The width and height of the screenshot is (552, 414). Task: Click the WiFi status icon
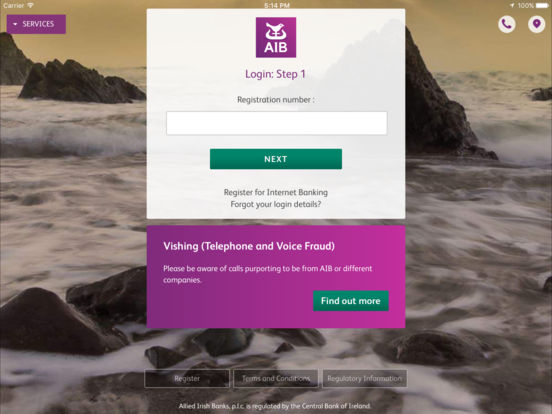point(31,5)
